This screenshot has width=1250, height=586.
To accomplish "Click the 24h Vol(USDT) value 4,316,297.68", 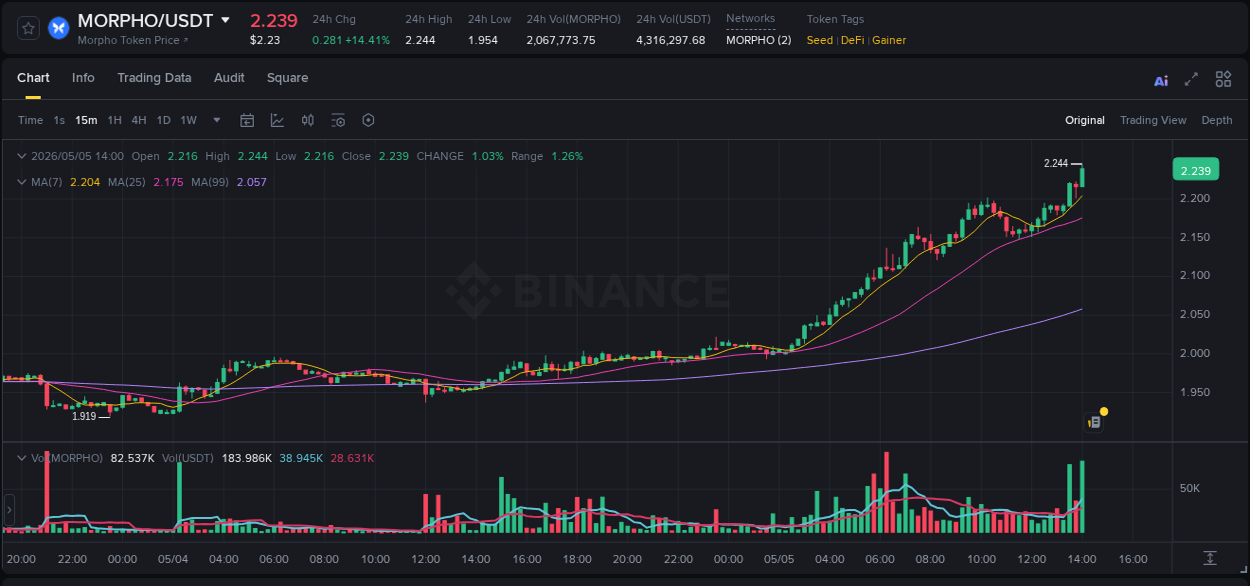I will coord(670,40).
